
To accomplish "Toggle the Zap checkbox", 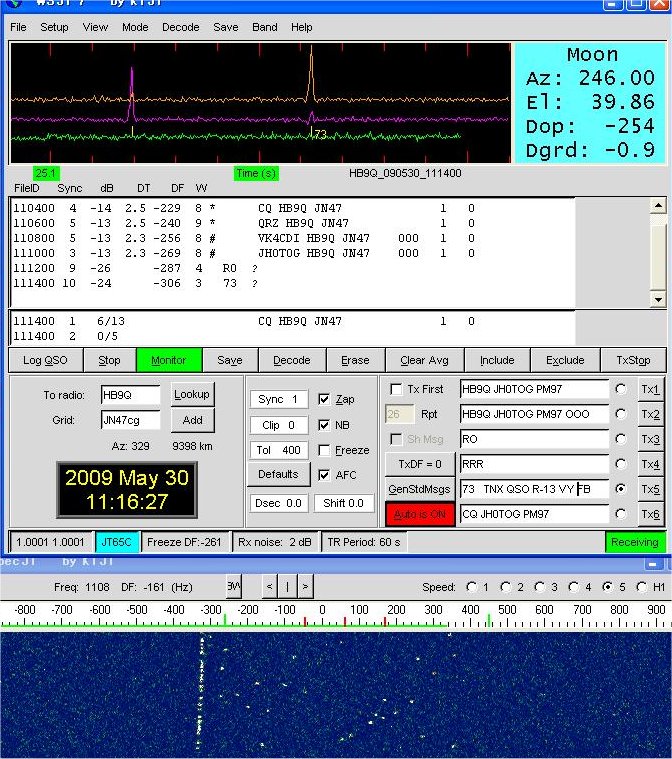I will pos(324,399).
